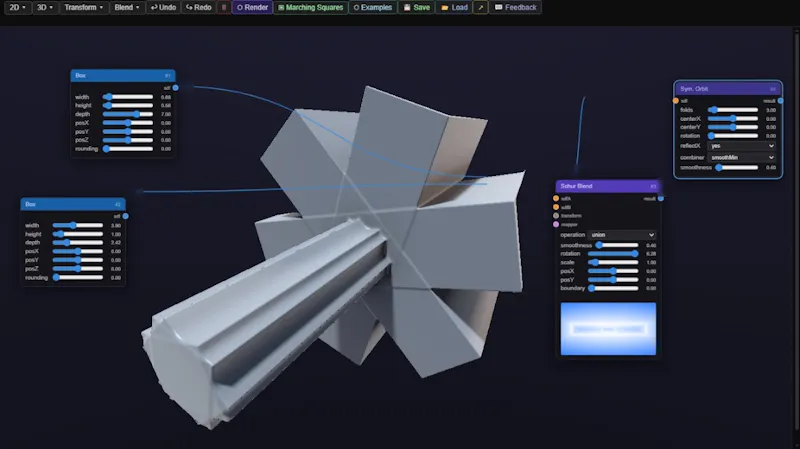Click the Redo button
Viewport: 800px width, 449px height.
point(198,7)
